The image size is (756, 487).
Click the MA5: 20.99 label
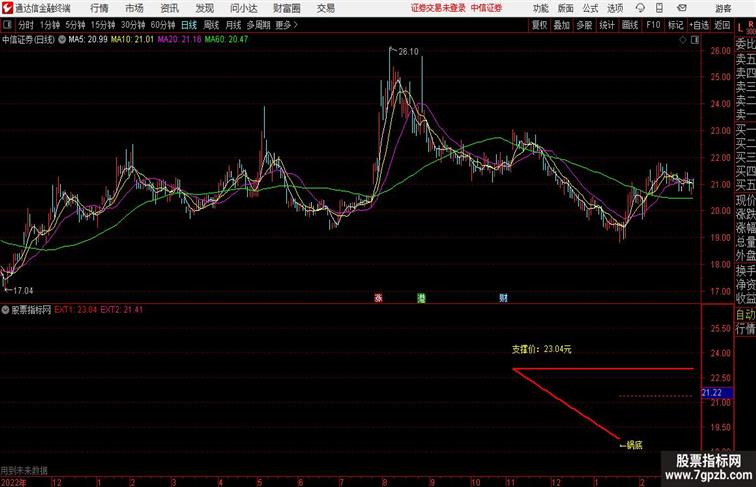88,40
